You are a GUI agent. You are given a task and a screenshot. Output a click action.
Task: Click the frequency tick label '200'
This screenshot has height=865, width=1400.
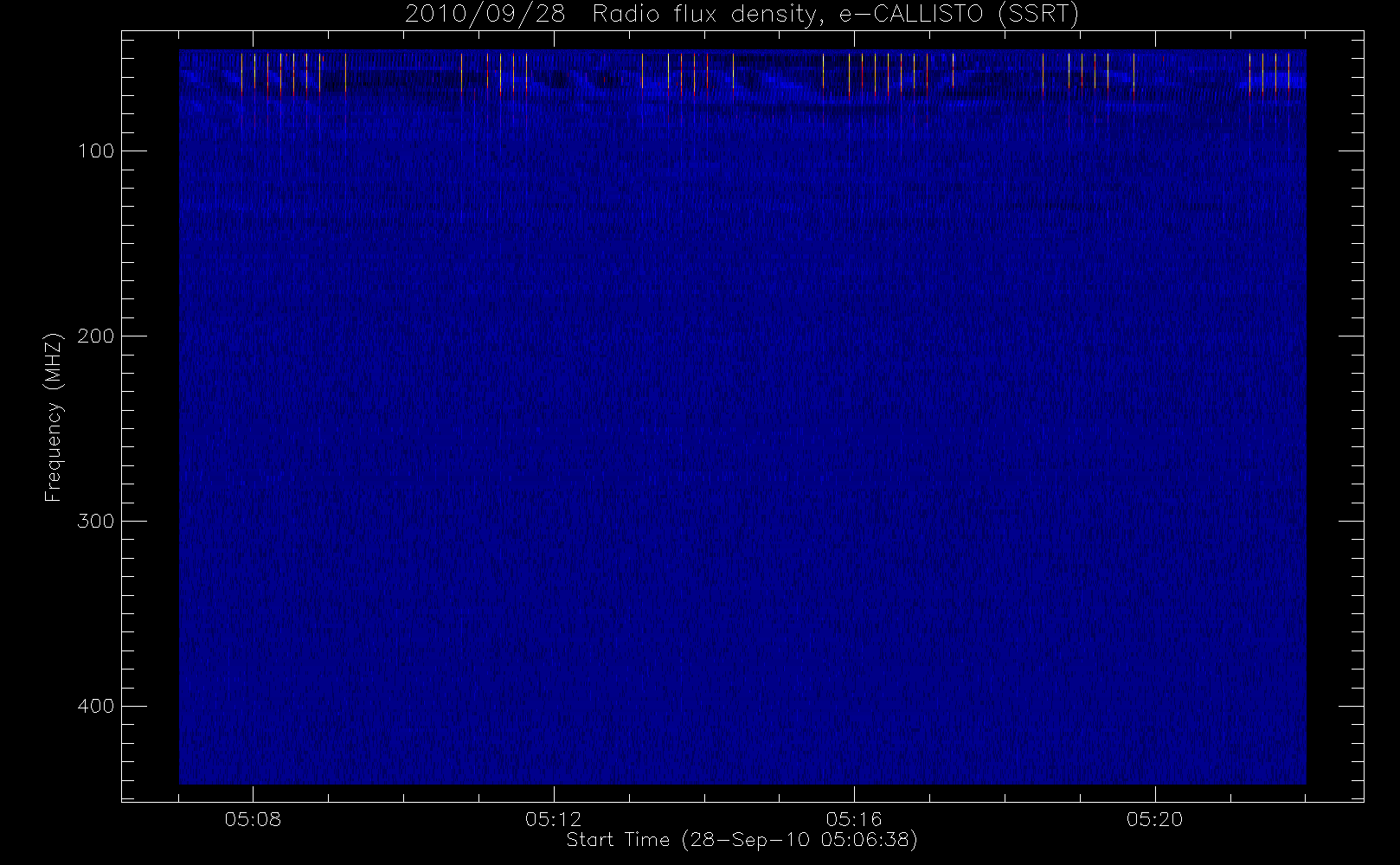[95, 336]
